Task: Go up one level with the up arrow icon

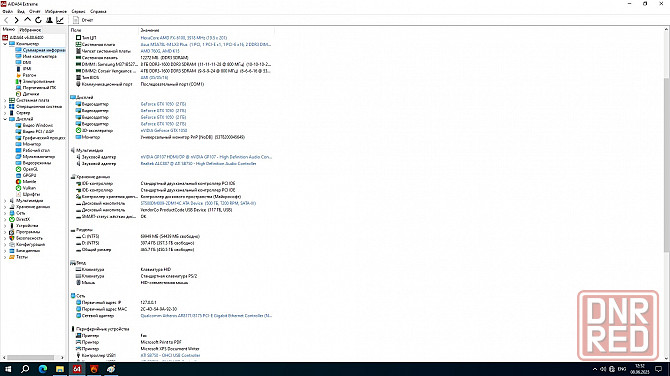Action: tap(27, 20)
